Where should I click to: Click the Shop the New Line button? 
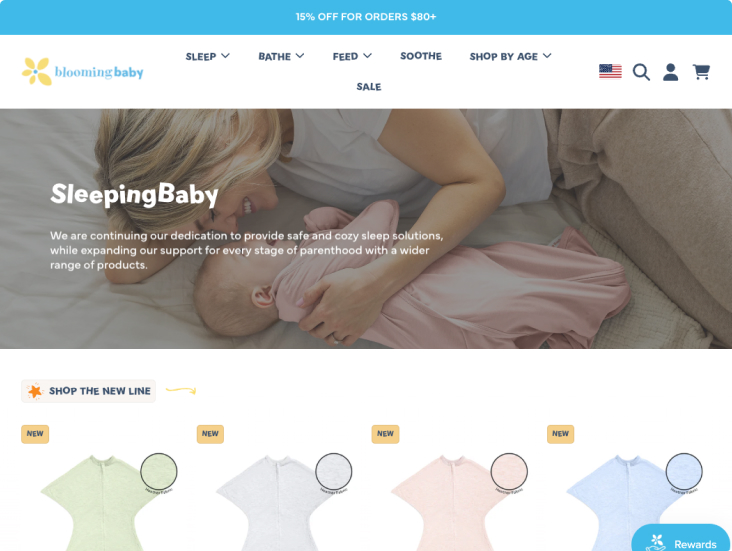pos(88,391)
